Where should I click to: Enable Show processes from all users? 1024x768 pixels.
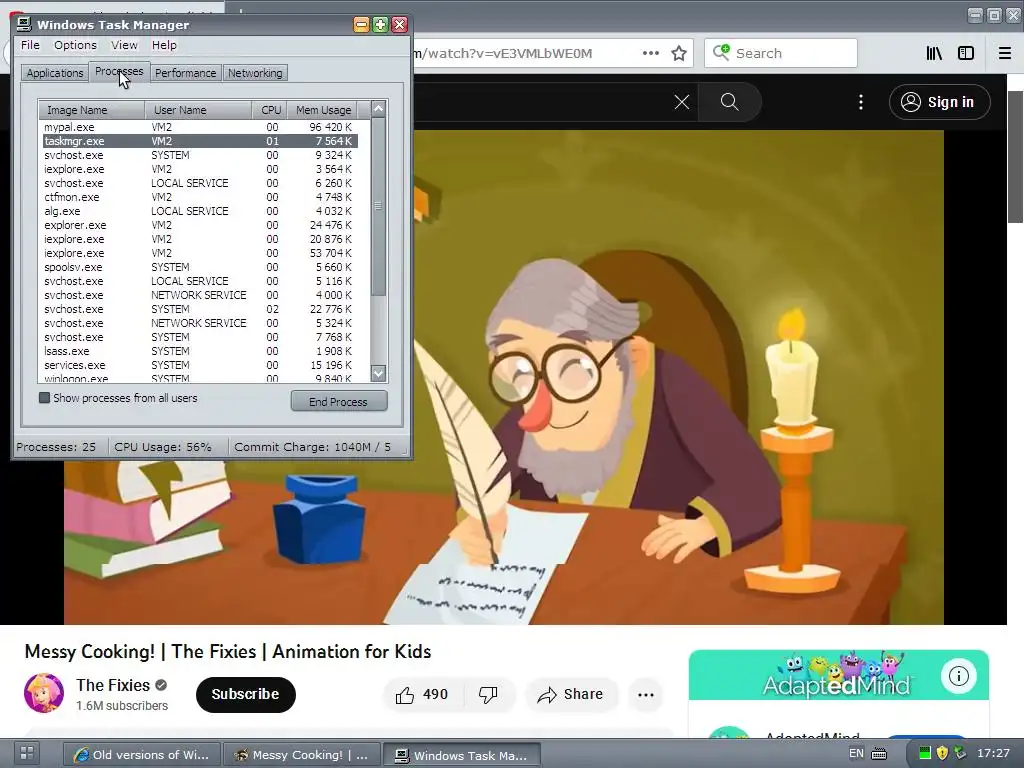(x=44, y=398)
